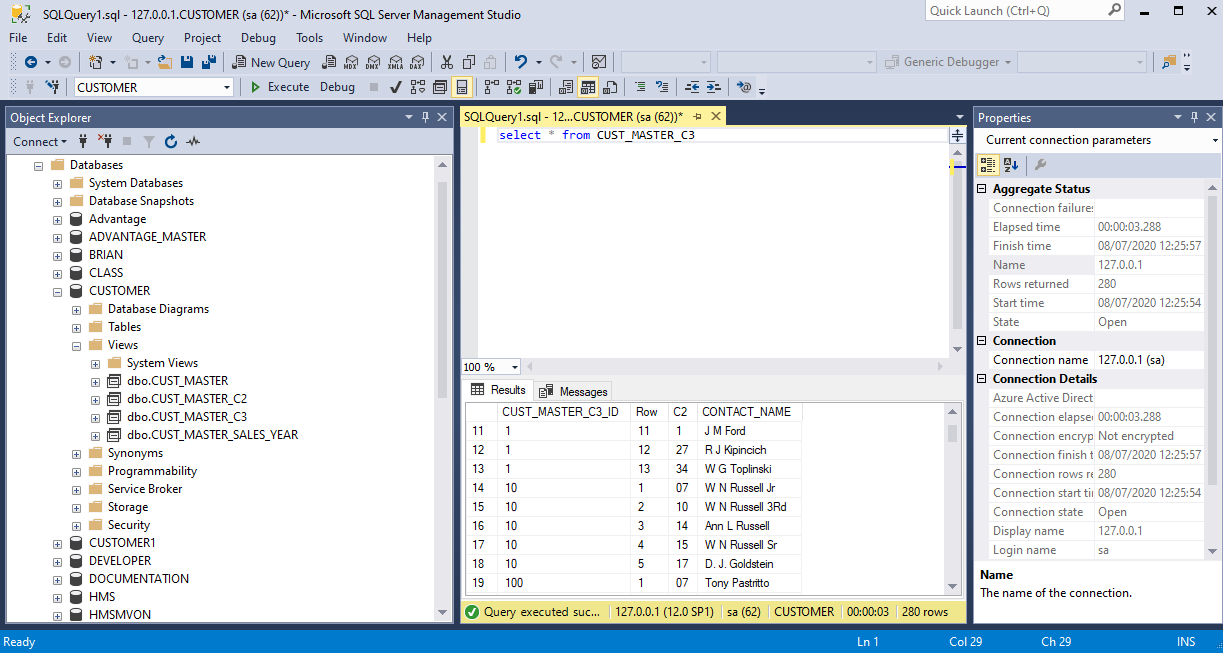The height and width of the screenshot is (653, 1223).
Task: Expand the dbo.CUST_MASTER_C3 view node
Action: (x=96, y=417)
